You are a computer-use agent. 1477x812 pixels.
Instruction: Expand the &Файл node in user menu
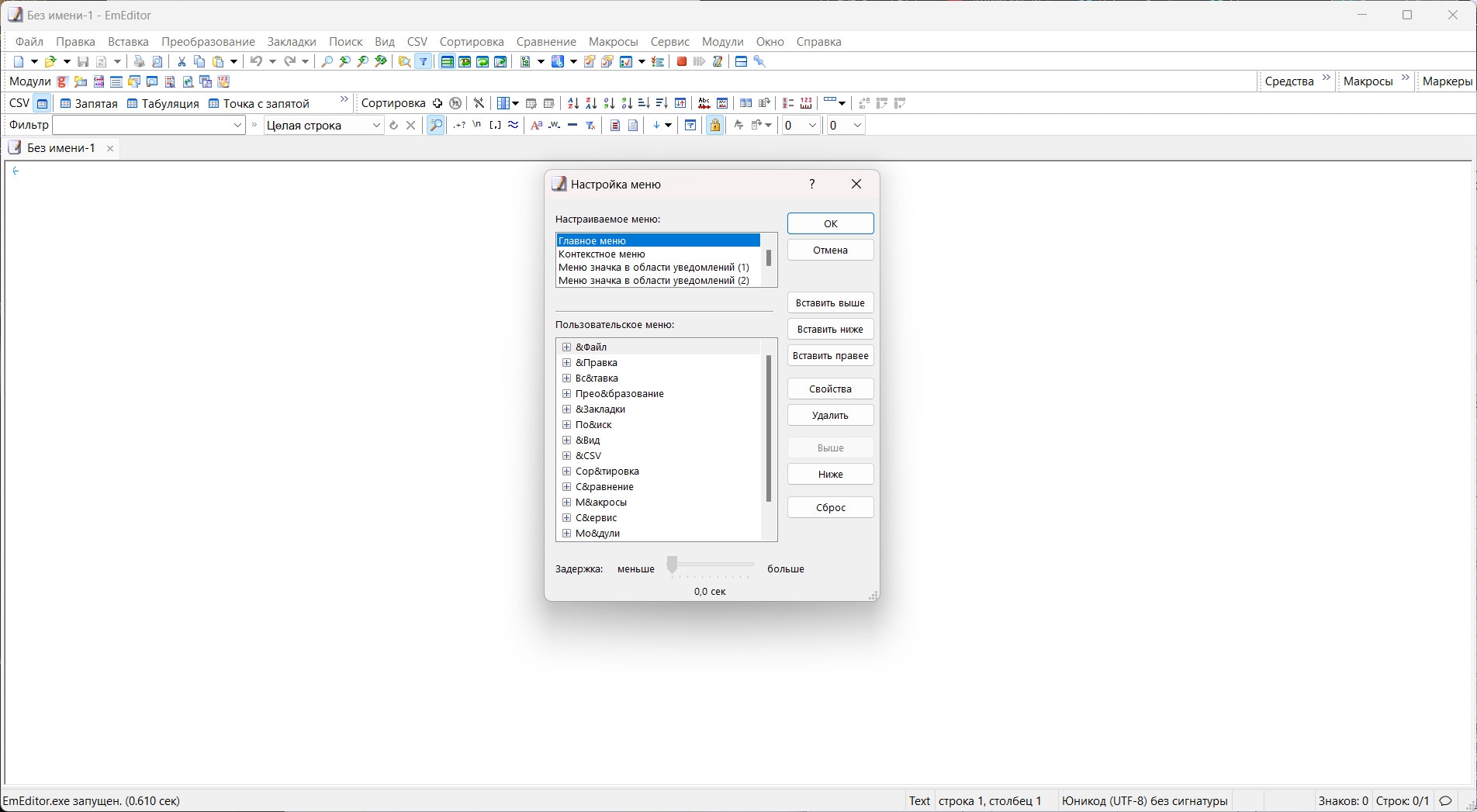(x=567, y=347)
